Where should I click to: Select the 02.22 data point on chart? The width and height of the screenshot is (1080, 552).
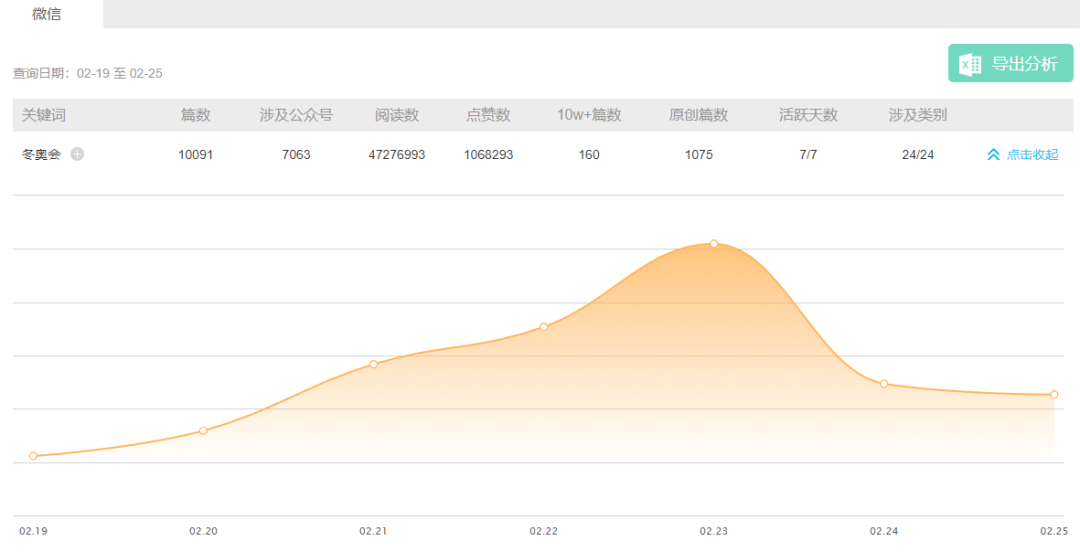point(543,327)
